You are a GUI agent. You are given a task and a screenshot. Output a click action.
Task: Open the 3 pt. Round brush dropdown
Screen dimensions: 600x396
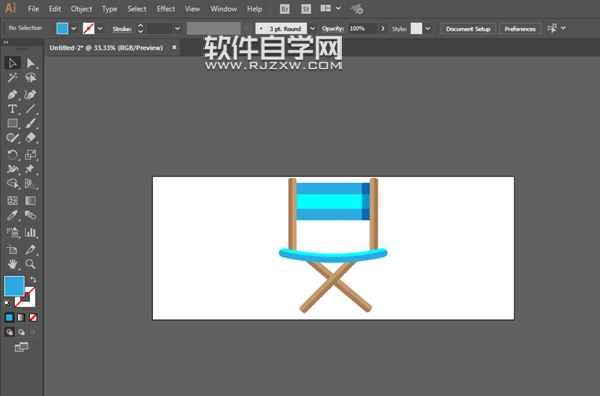coord(312,28)
